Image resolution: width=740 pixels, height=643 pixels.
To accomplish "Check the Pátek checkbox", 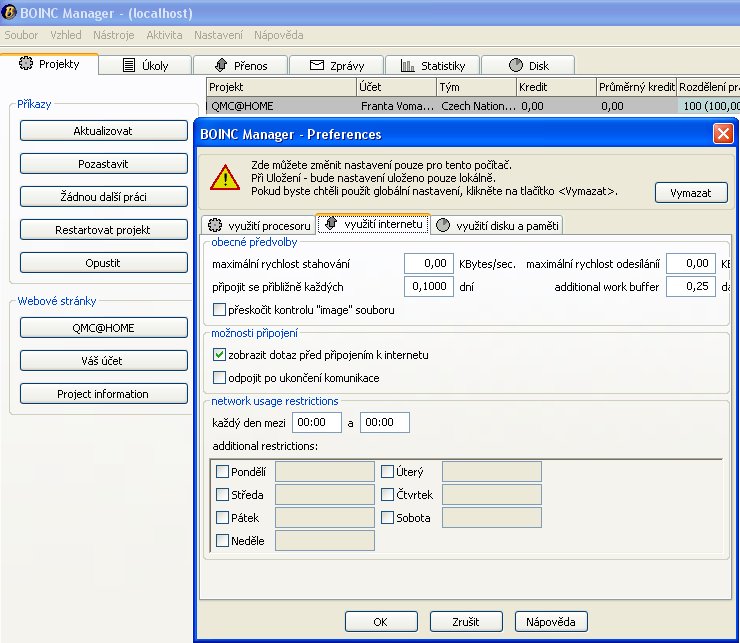I will tap(222, 517).
